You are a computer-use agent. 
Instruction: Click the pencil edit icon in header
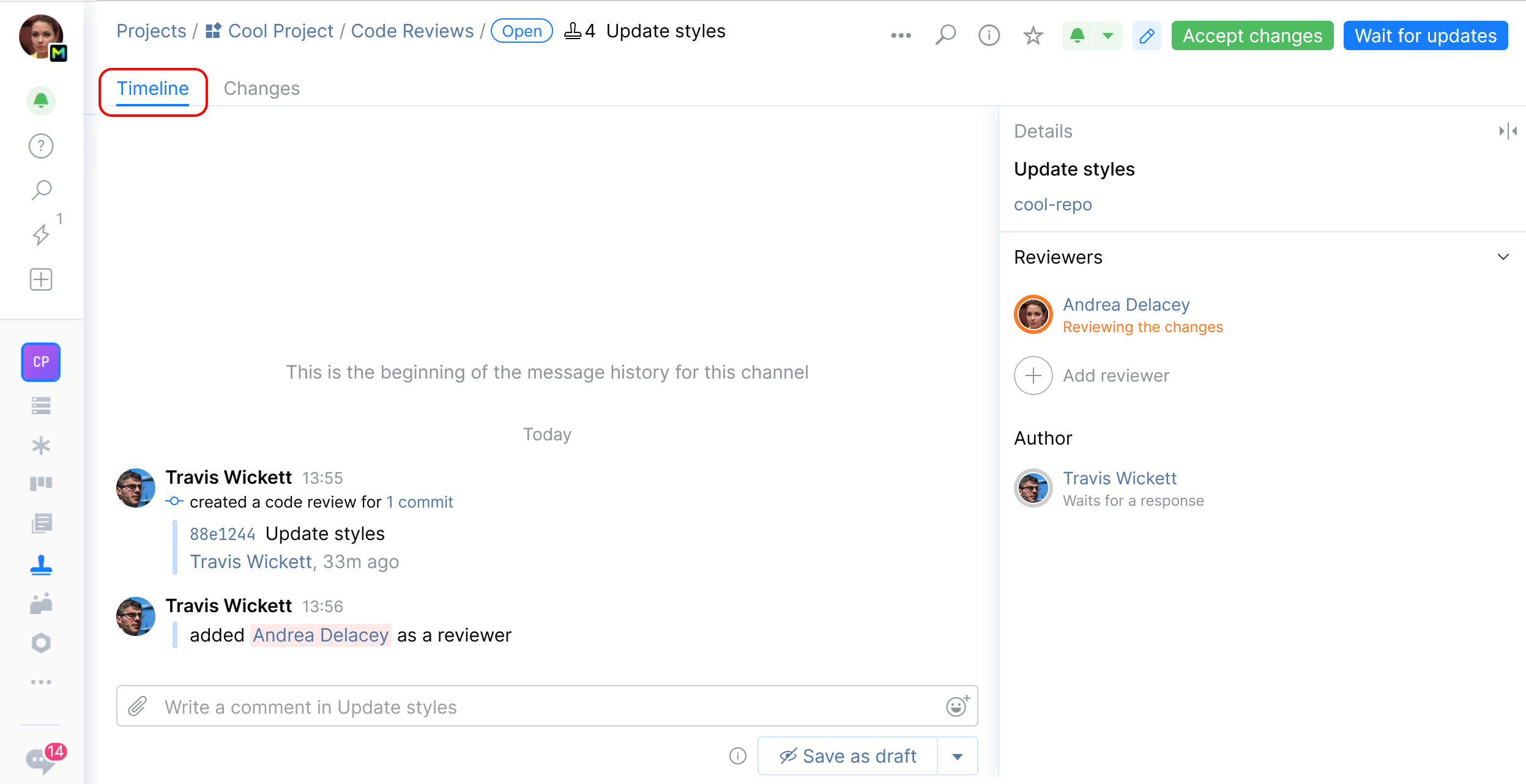[1147, 35]
